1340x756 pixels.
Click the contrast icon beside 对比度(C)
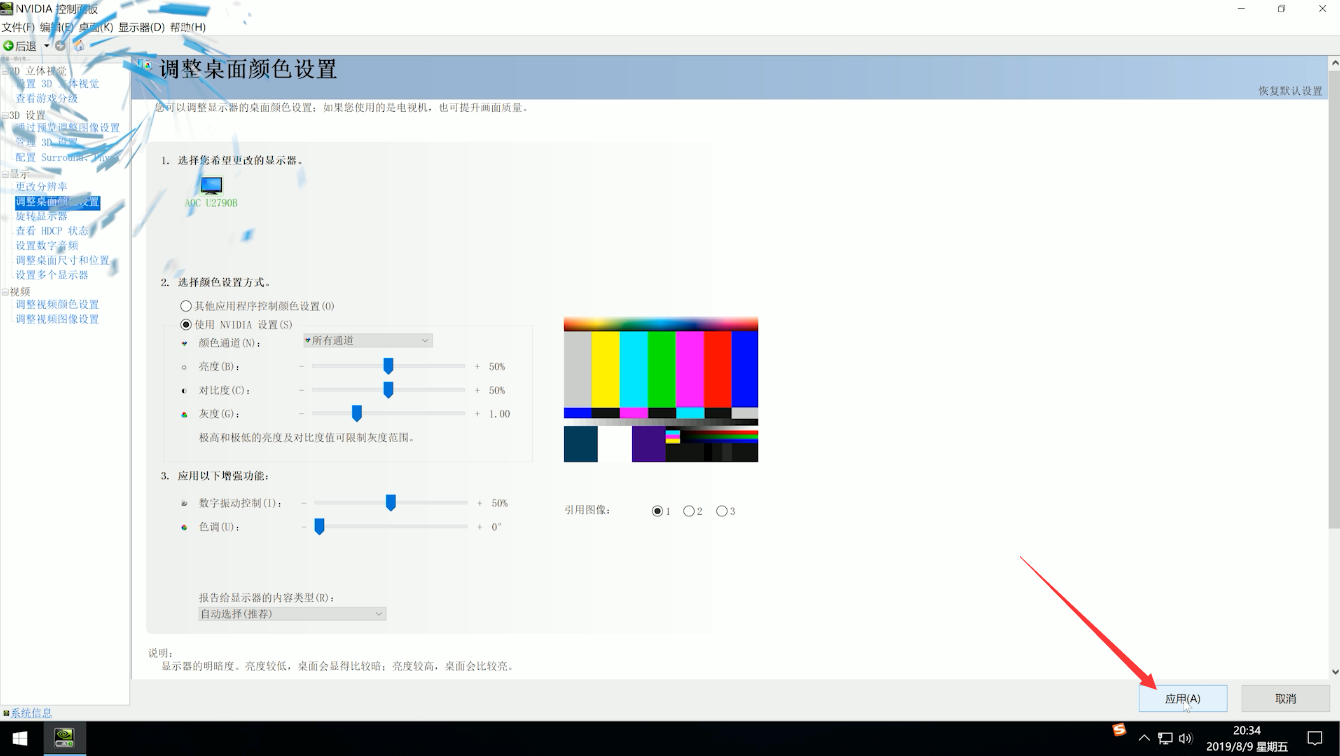(185, 390)
